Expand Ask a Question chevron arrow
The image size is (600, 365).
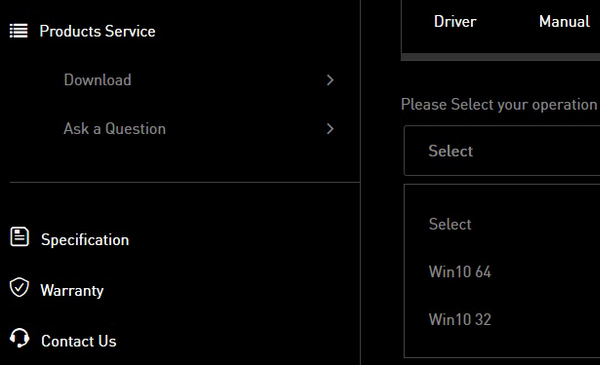click(x=330, y=129)
